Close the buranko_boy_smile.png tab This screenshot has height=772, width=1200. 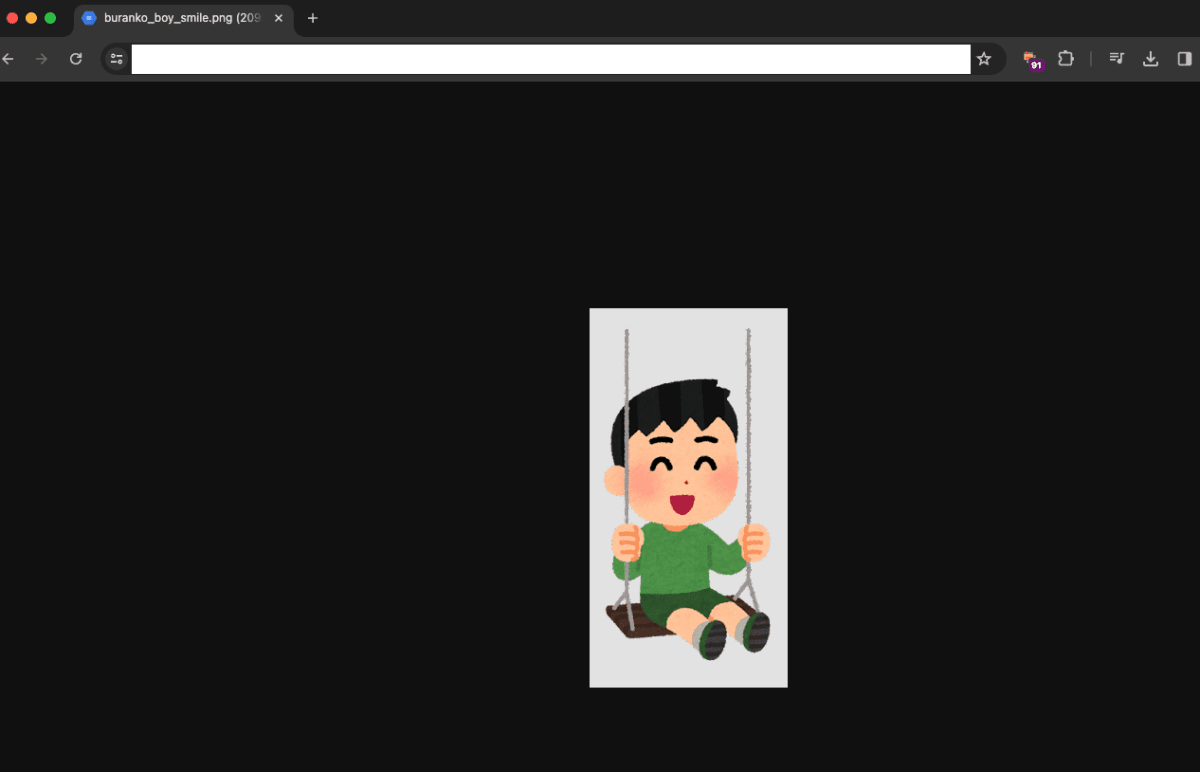pos(279,18)
